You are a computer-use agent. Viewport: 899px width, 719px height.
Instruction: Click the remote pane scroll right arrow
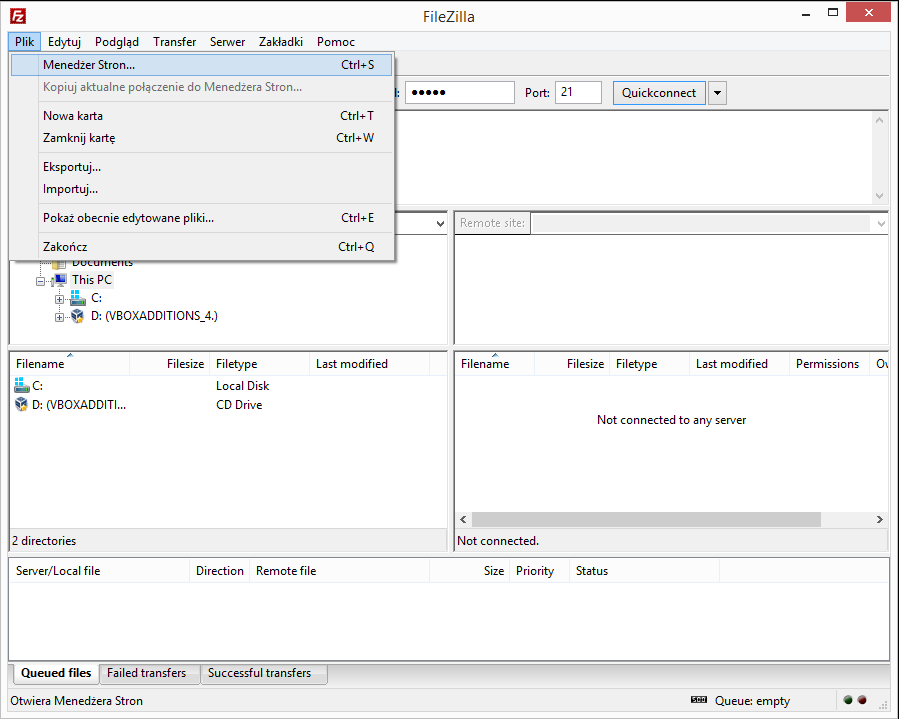[880, 519]
